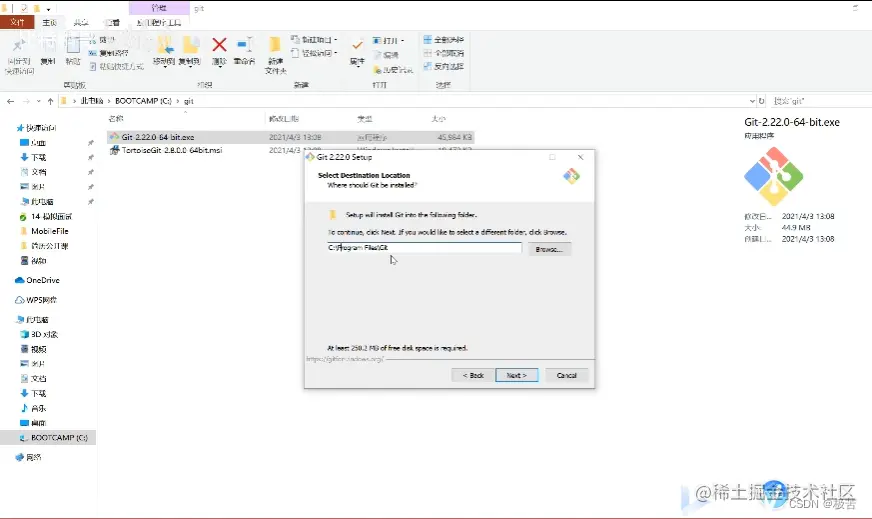Screen dimensions: 872x519
Task: Go up one folder level arrow
Action: pyautogui.click(x=51, y=101)
